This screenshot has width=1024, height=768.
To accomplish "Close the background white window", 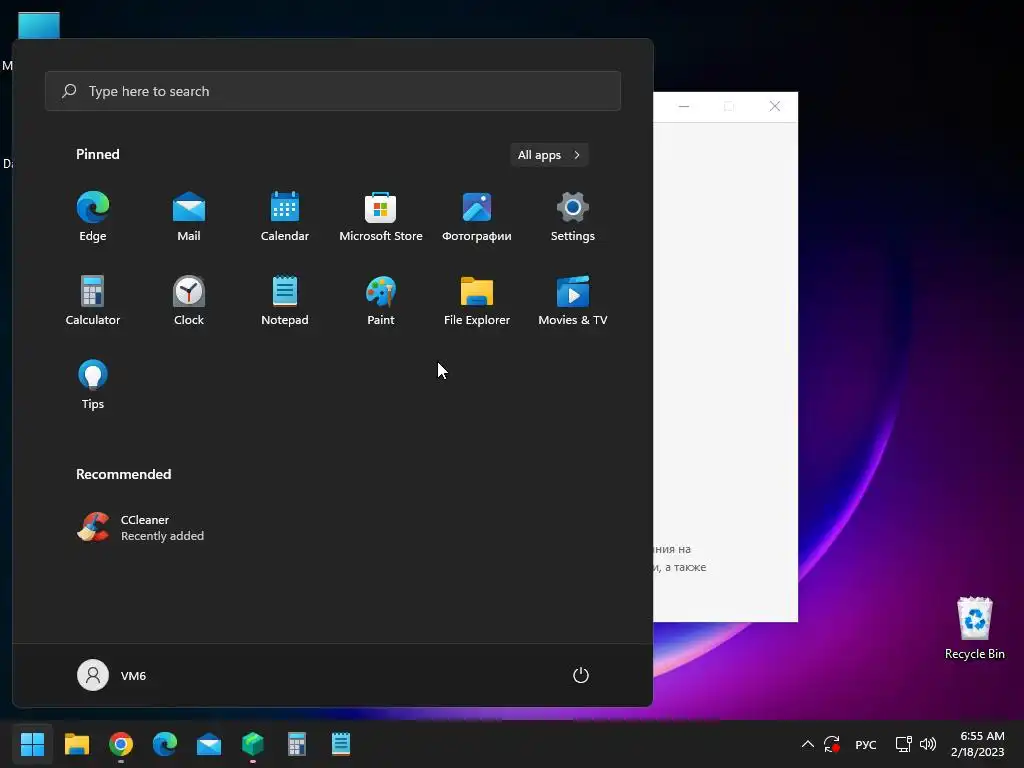I will (x=775, y=106).
